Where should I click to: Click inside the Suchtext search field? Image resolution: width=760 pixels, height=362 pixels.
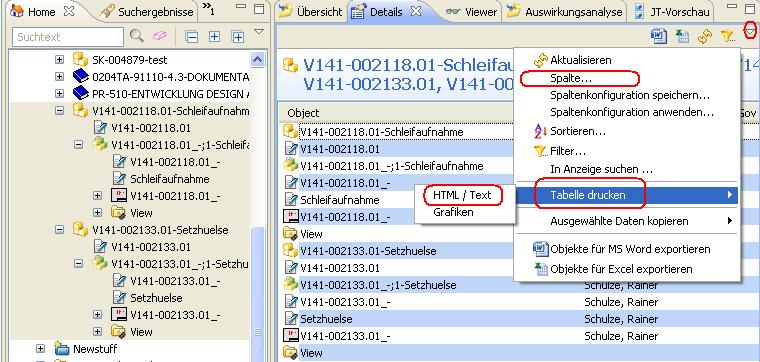click(x=68, y=37)
